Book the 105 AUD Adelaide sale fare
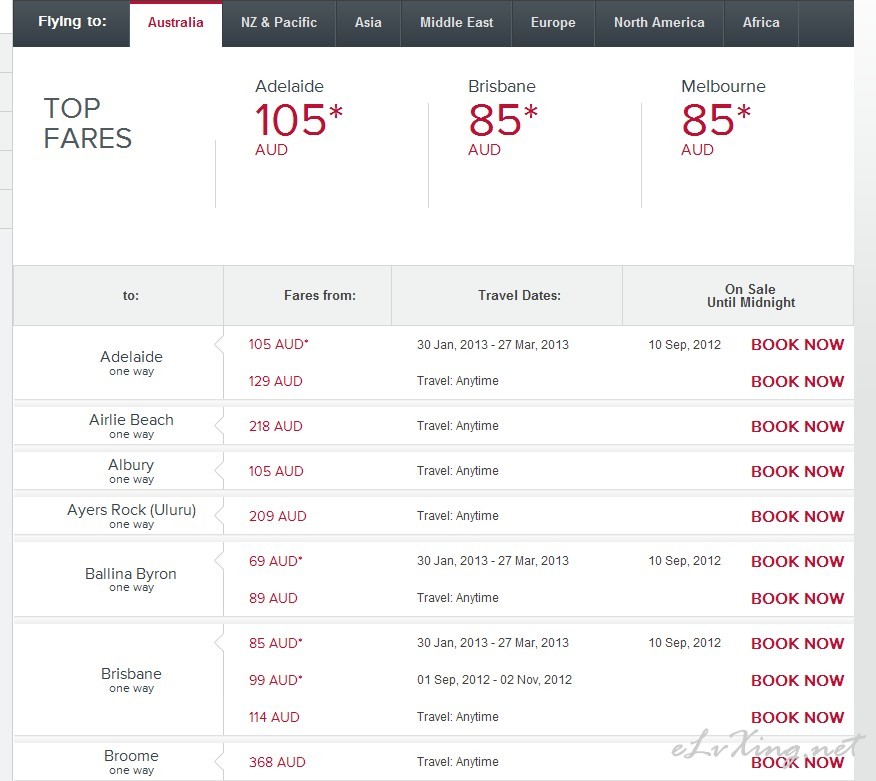This screenshot has width=876, height=781. tap(797, 345)
